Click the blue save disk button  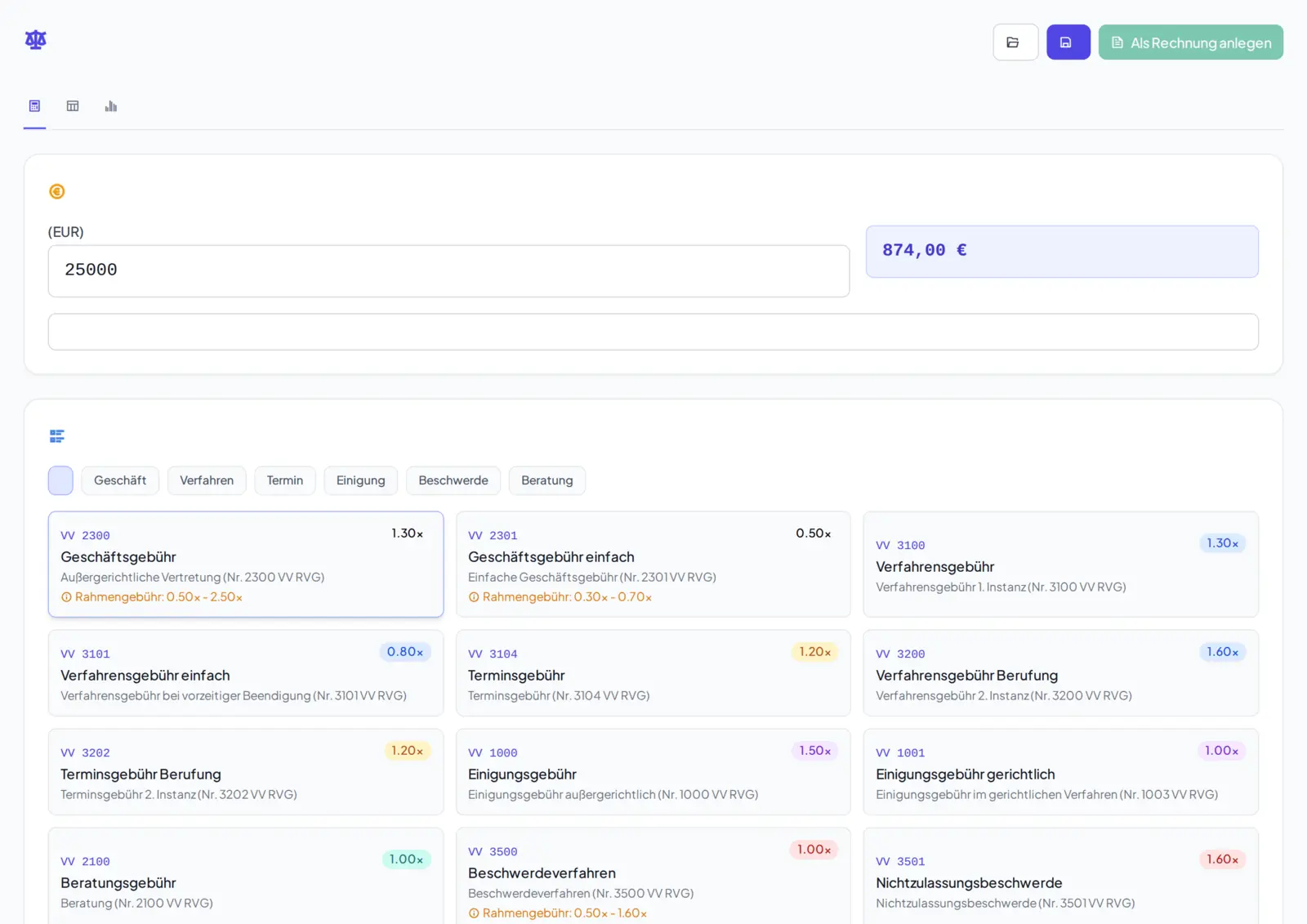(1068, 42)
